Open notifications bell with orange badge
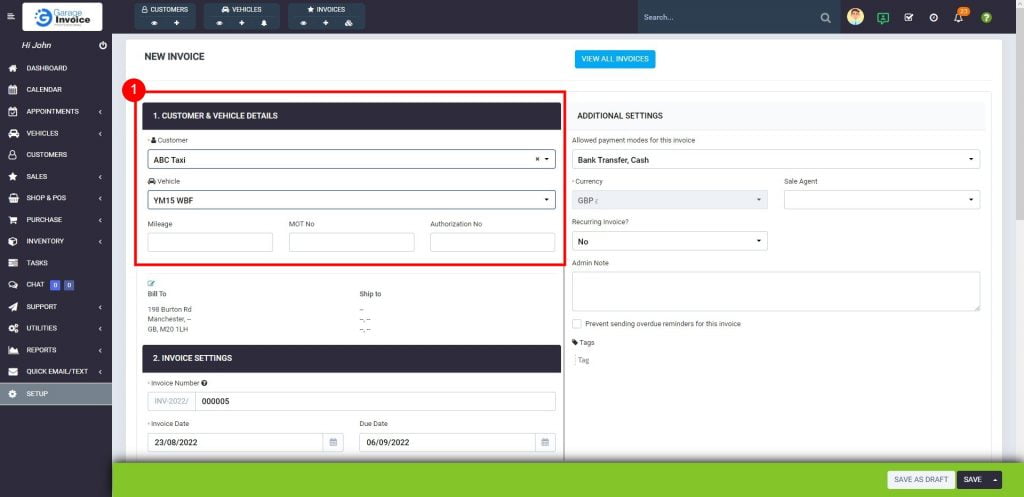1024x497 pixels. (959, 16)
